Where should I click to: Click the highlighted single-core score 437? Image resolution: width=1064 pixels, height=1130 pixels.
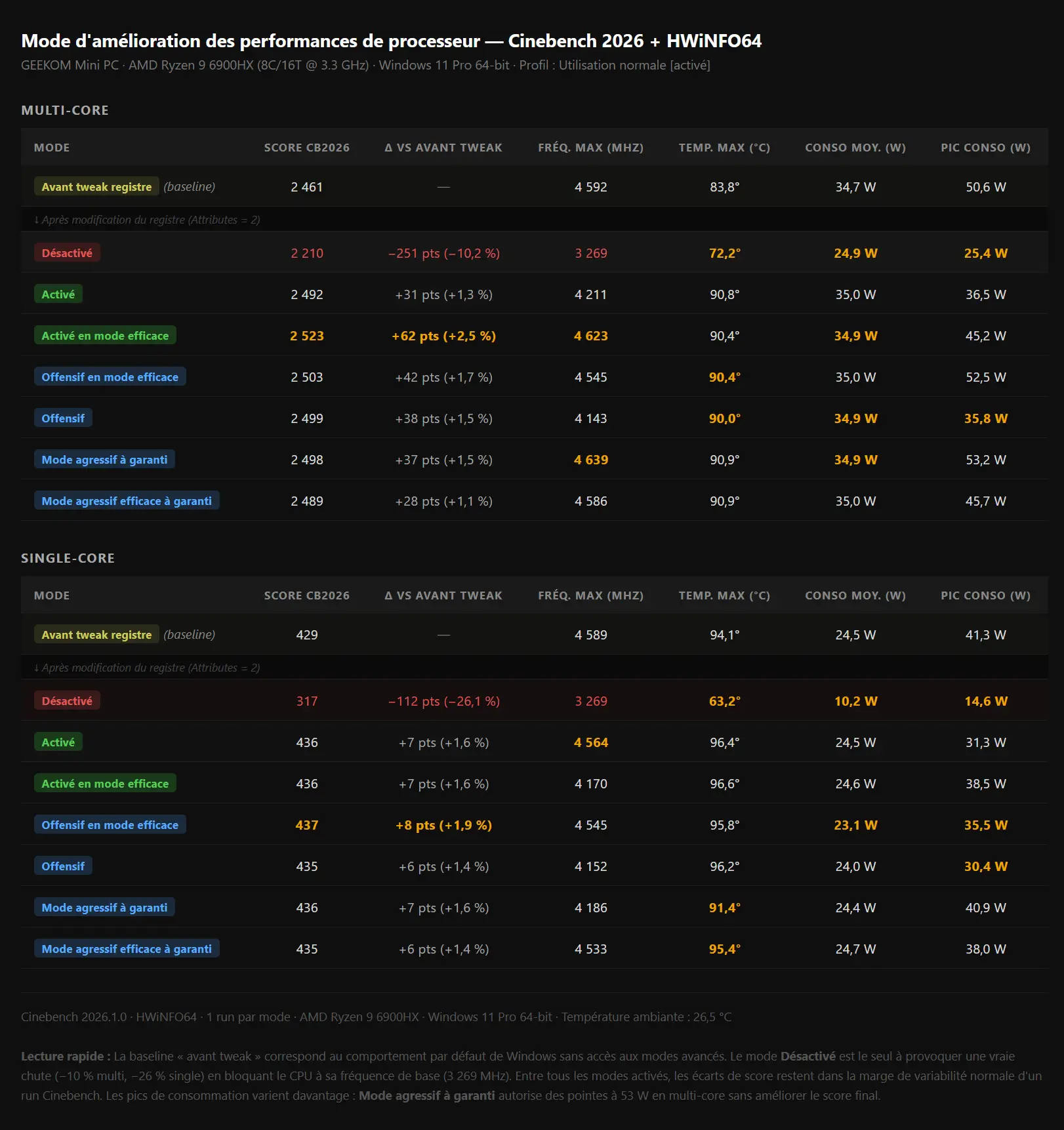point(307,825)
